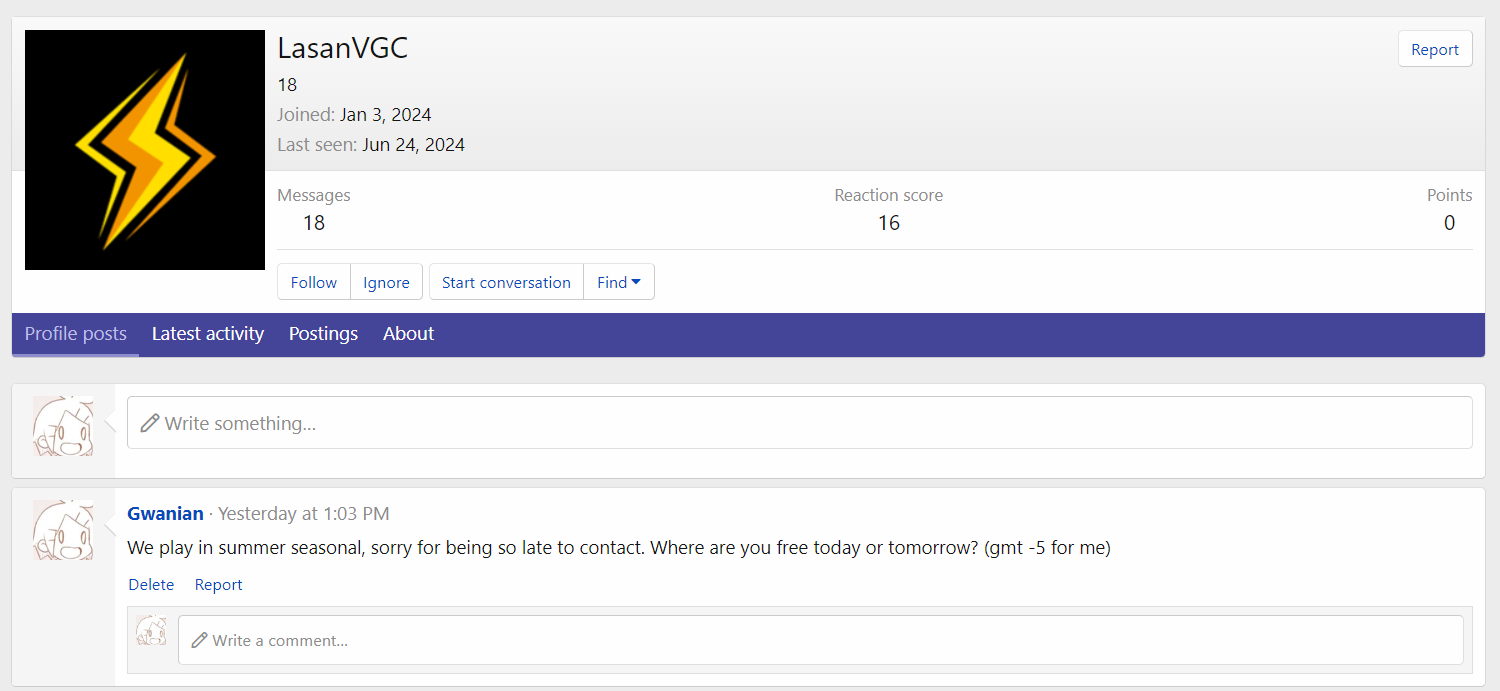1500x691 pixels.
Task: Click pencil icon in Write a comment field
Action: pos(199,640)
